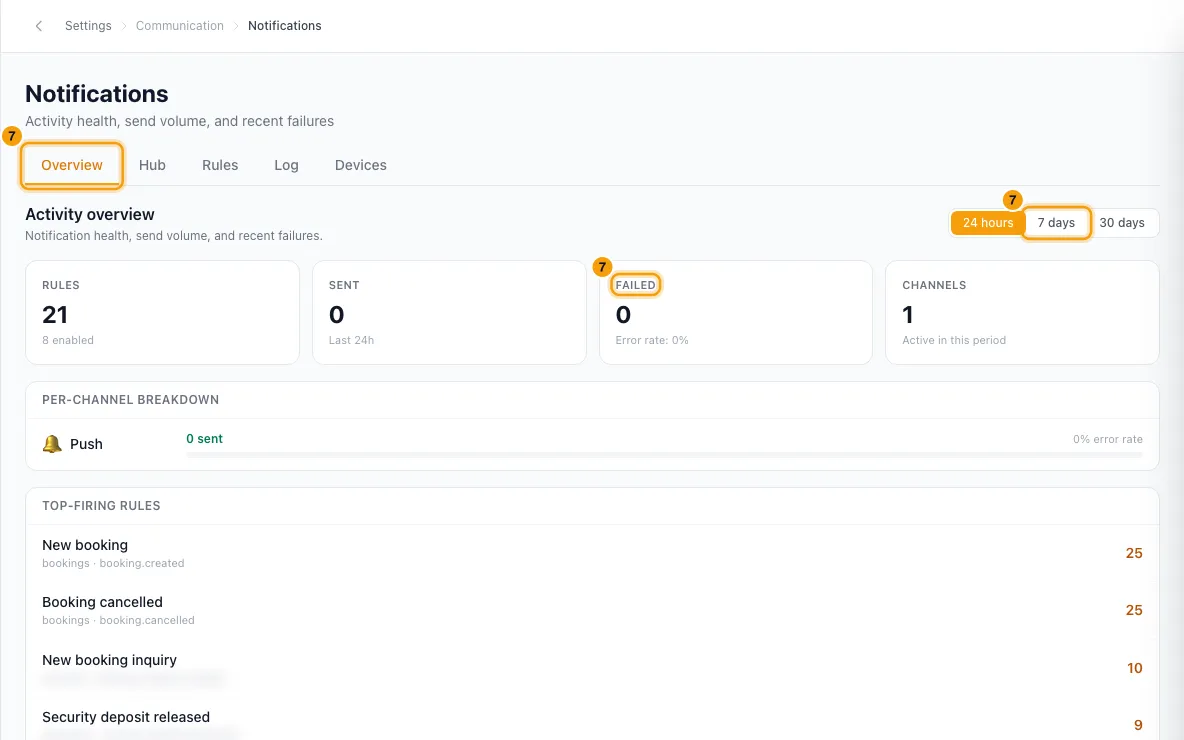Click the count 9 for Security deposit released
The height and width of the screenshot is (740, 1184).
(x=1138, y=726)
